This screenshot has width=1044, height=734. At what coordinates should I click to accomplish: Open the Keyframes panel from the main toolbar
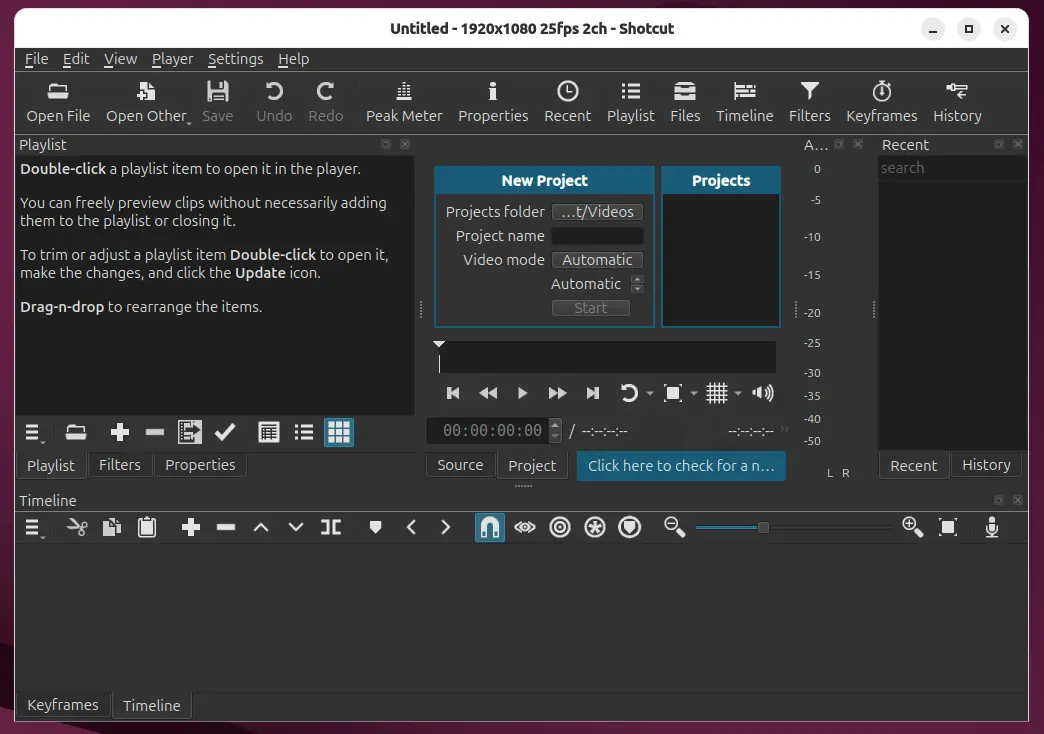coord(880,100)
